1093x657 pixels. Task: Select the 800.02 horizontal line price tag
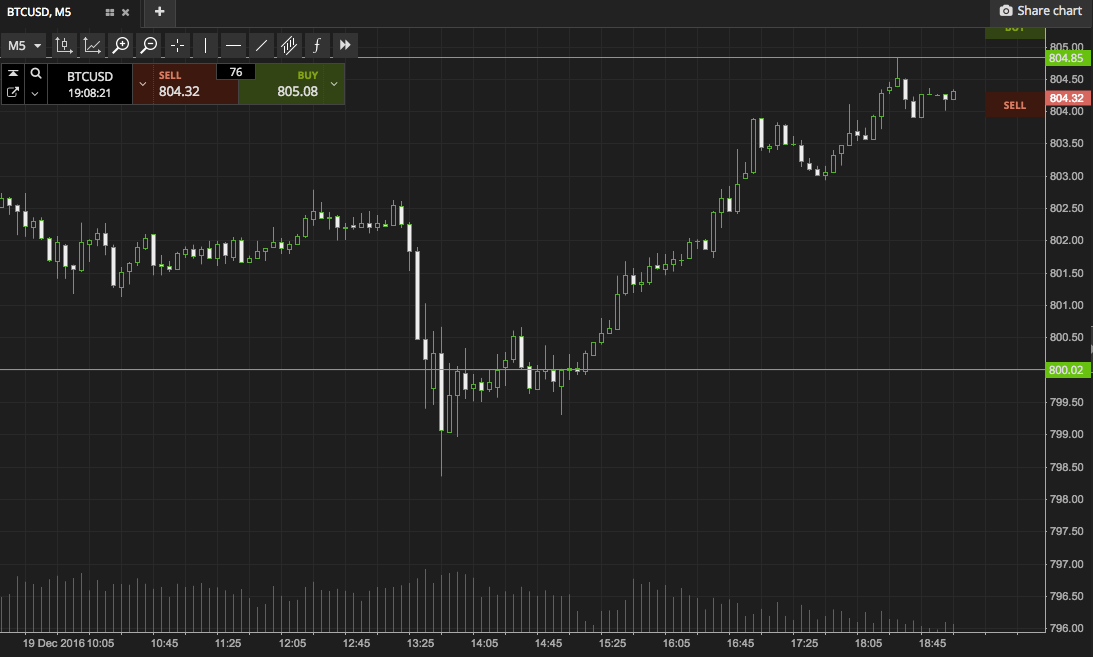[x=1067, y=370]
